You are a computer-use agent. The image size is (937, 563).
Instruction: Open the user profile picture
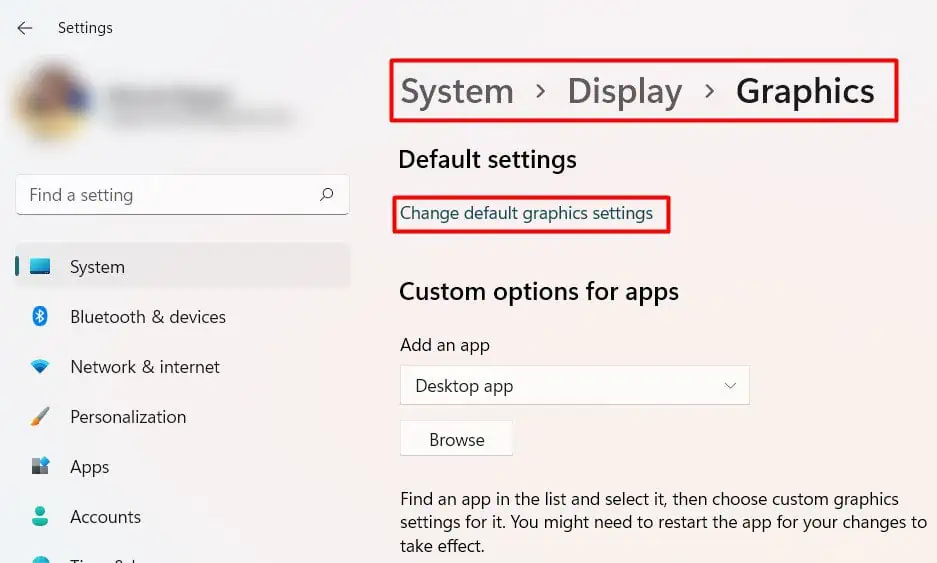[x=53, y=102]
